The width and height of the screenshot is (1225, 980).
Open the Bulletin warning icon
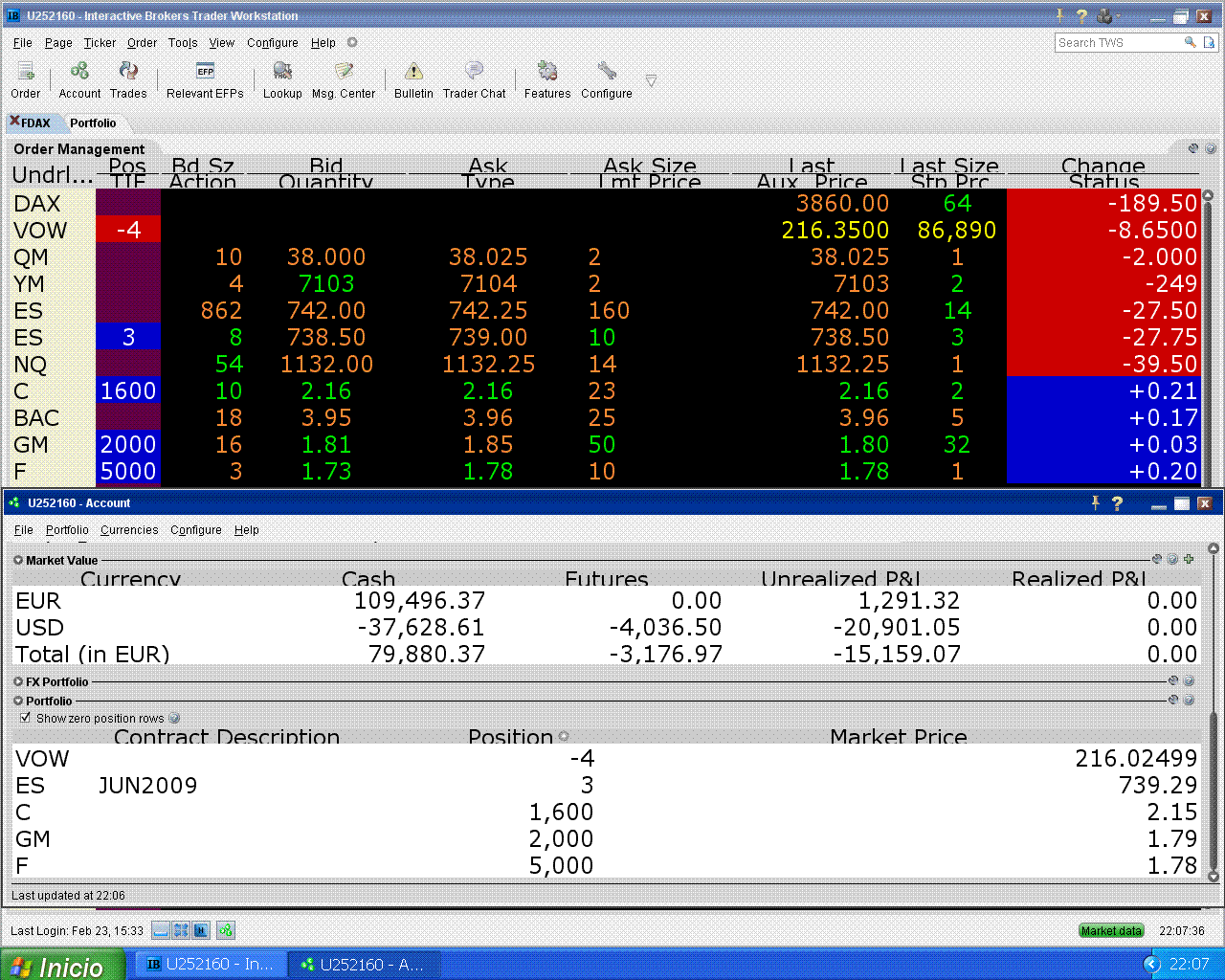click(413, 79)
